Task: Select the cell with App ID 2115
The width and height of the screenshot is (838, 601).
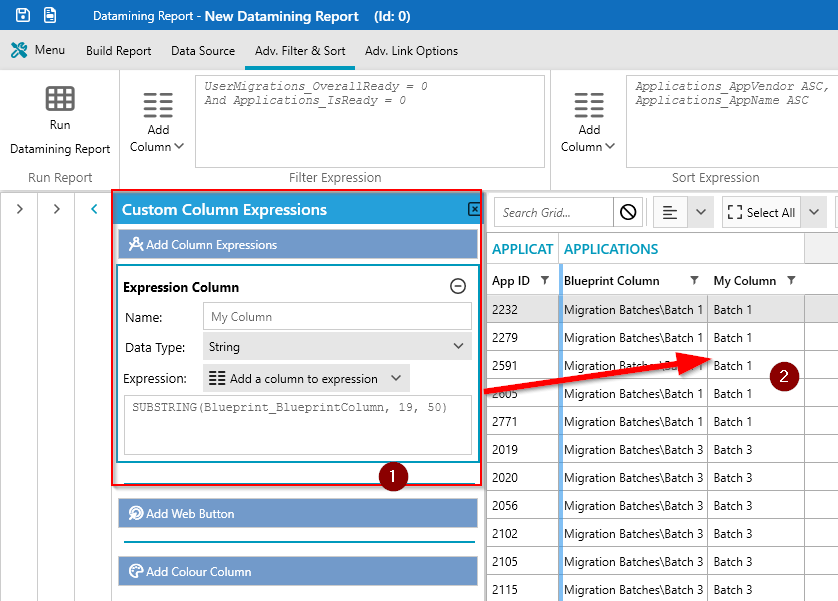Action: tap(523, 589)
